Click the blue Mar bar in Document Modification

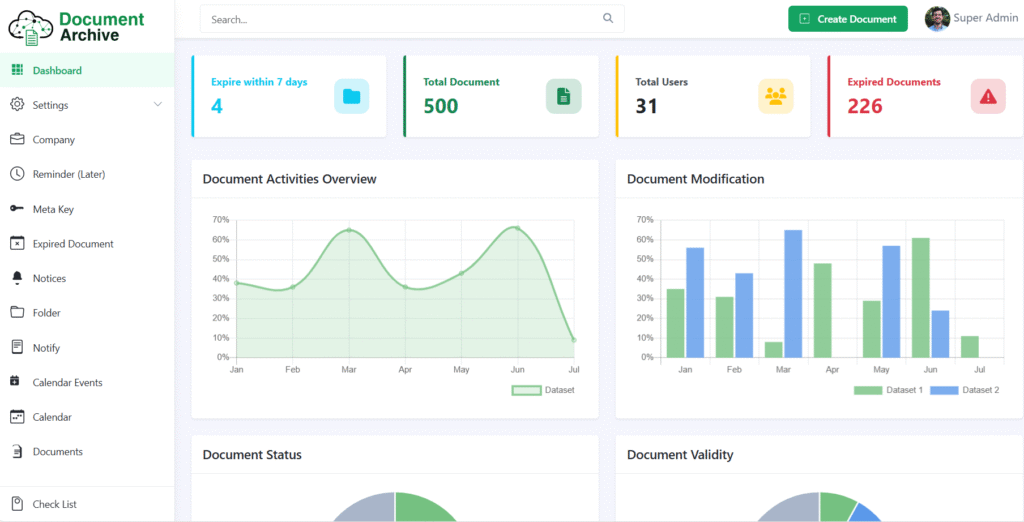point(793,293)
